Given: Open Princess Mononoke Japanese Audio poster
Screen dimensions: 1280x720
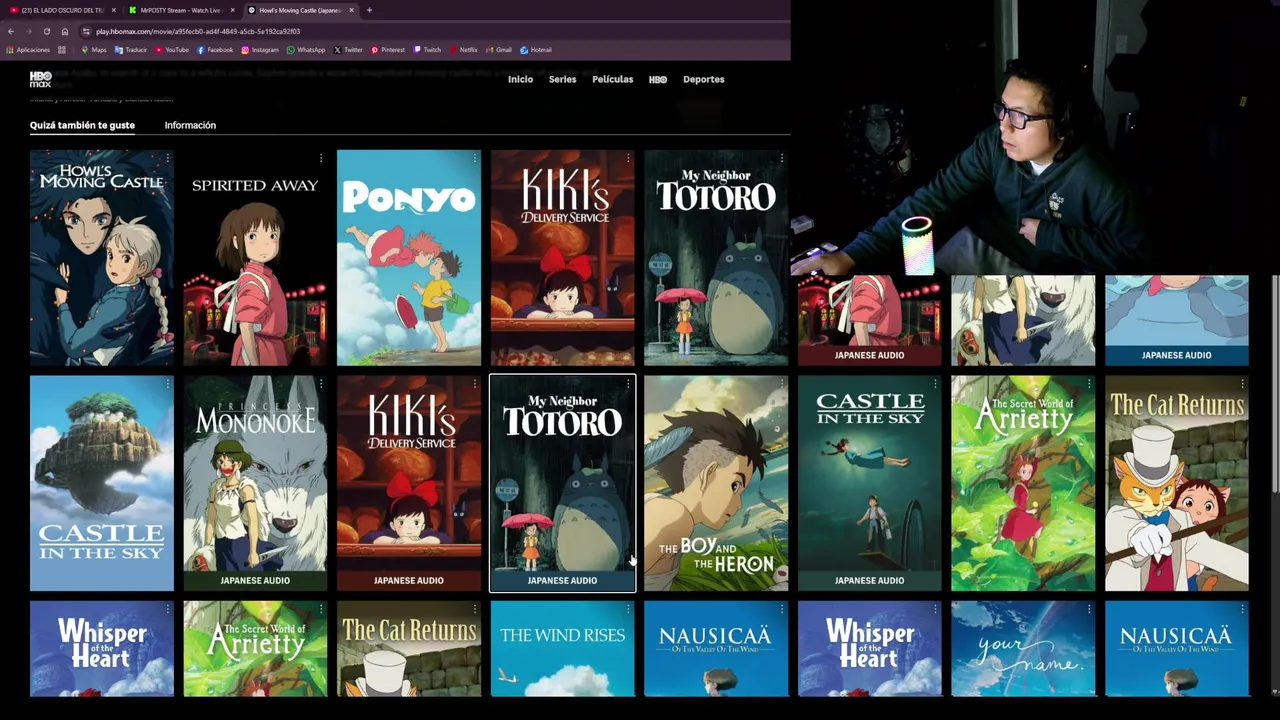Looking at the screenshot, I should 255,483.
